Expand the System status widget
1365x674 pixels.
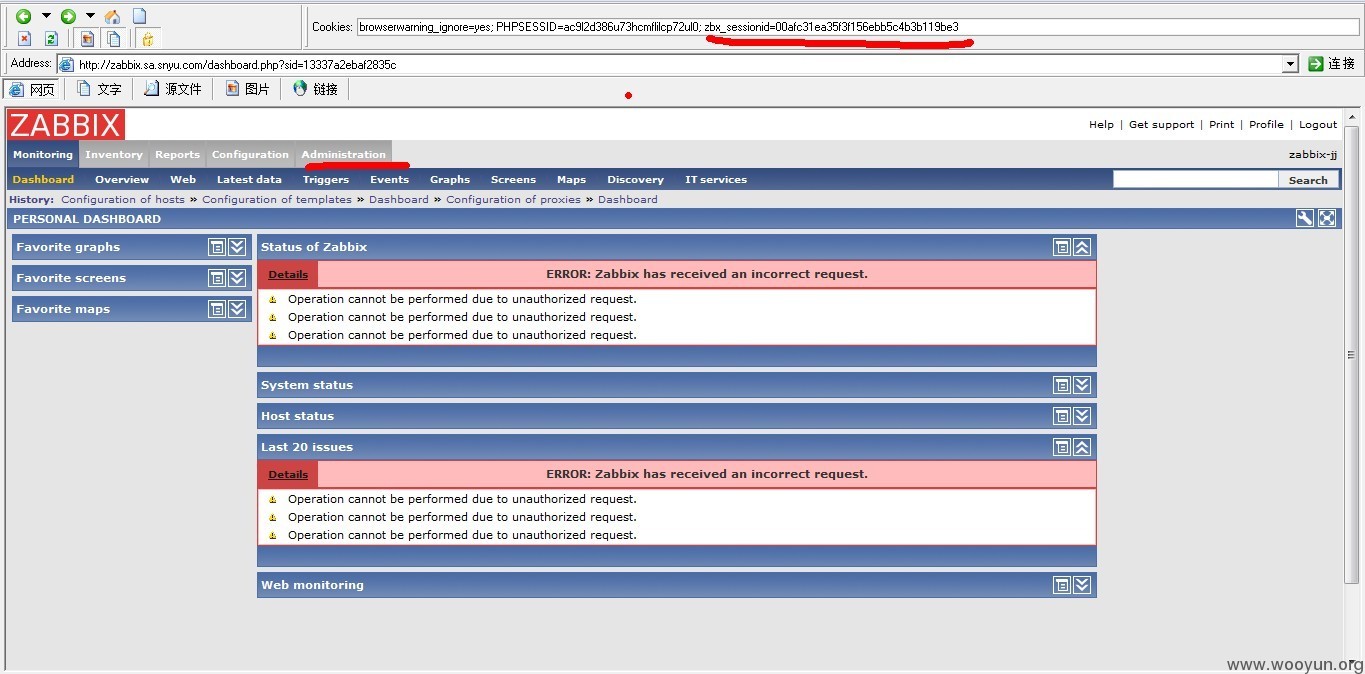click(x=1082, y=385)
